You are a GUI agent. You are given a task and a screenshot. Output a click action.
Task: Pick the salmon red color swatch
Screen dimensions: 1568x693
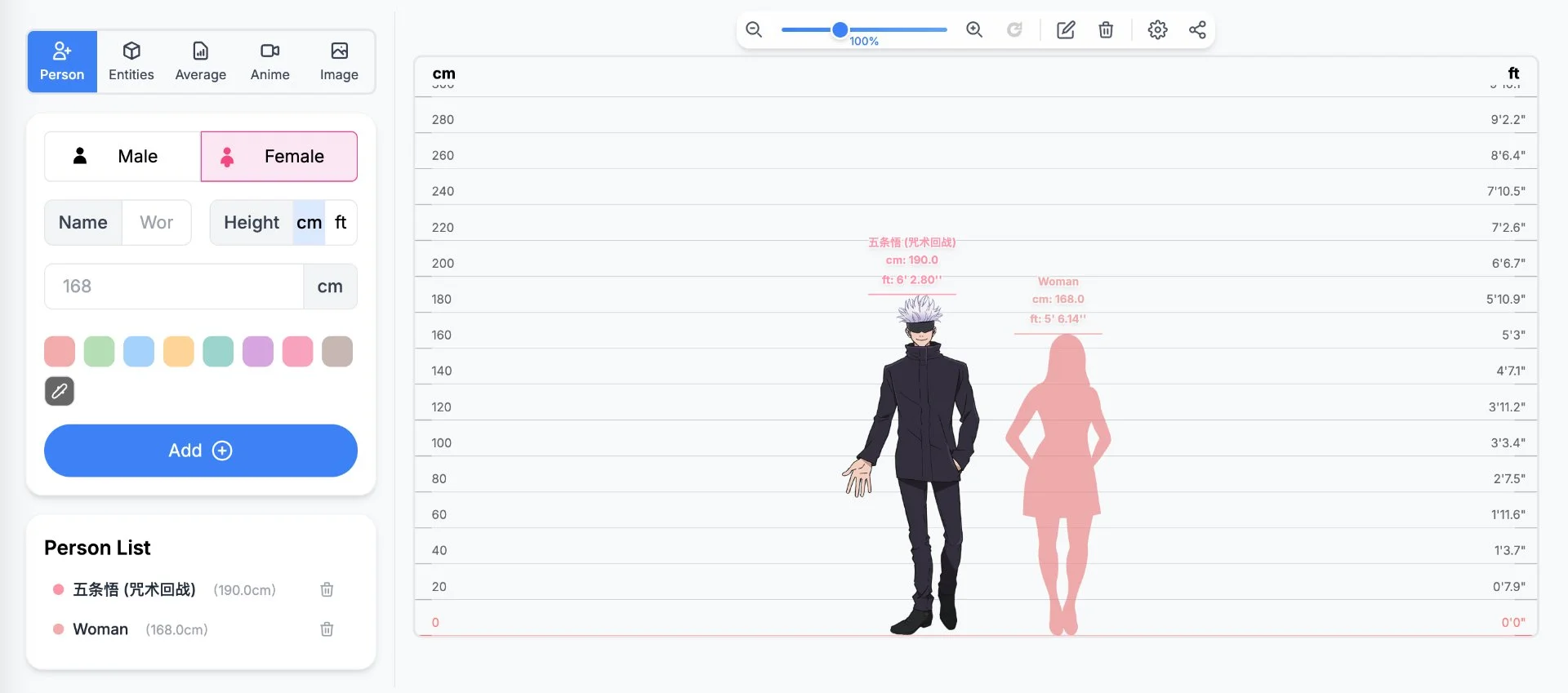[x=60, y=352]
